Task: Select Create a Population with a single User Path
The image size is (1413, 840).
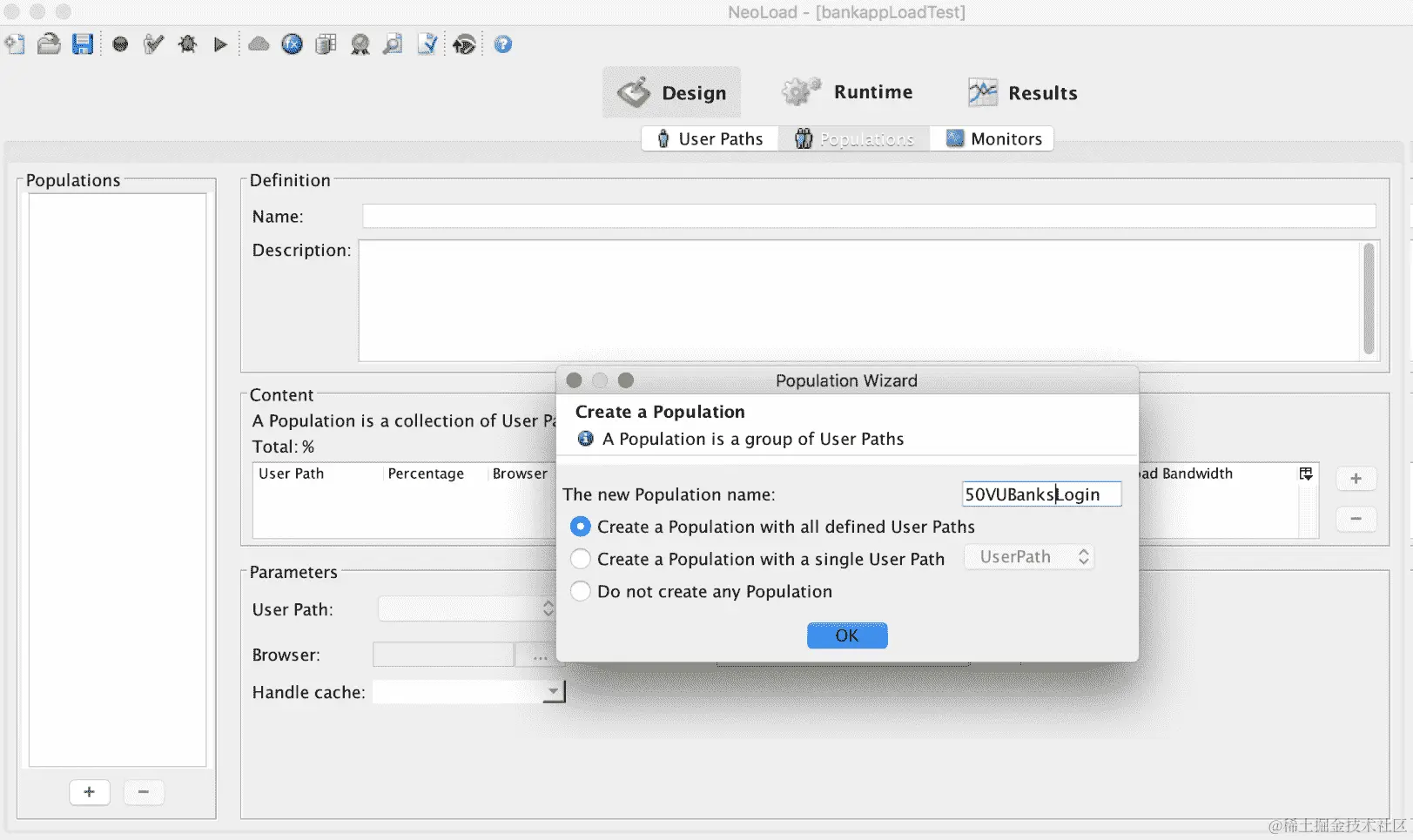Action: point(581,559)
